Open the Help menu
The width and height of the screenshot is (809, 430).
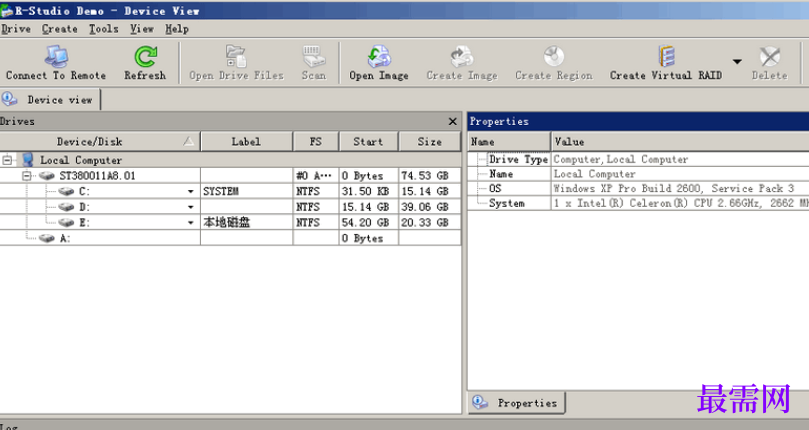pyautogui.click(x=177, y=29)
